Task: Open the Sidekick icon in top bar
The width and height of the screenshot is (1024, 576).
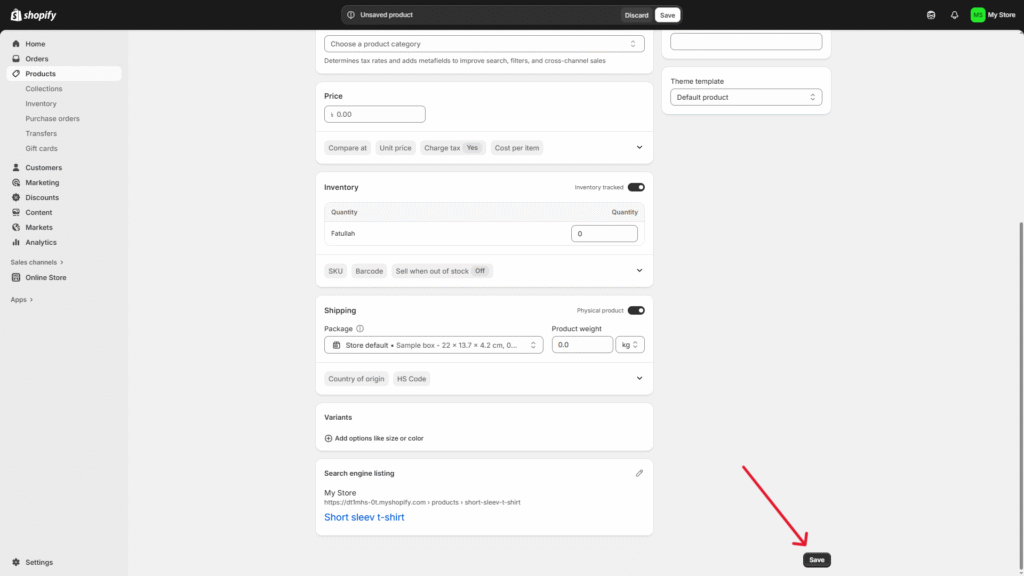Action: 932,15
